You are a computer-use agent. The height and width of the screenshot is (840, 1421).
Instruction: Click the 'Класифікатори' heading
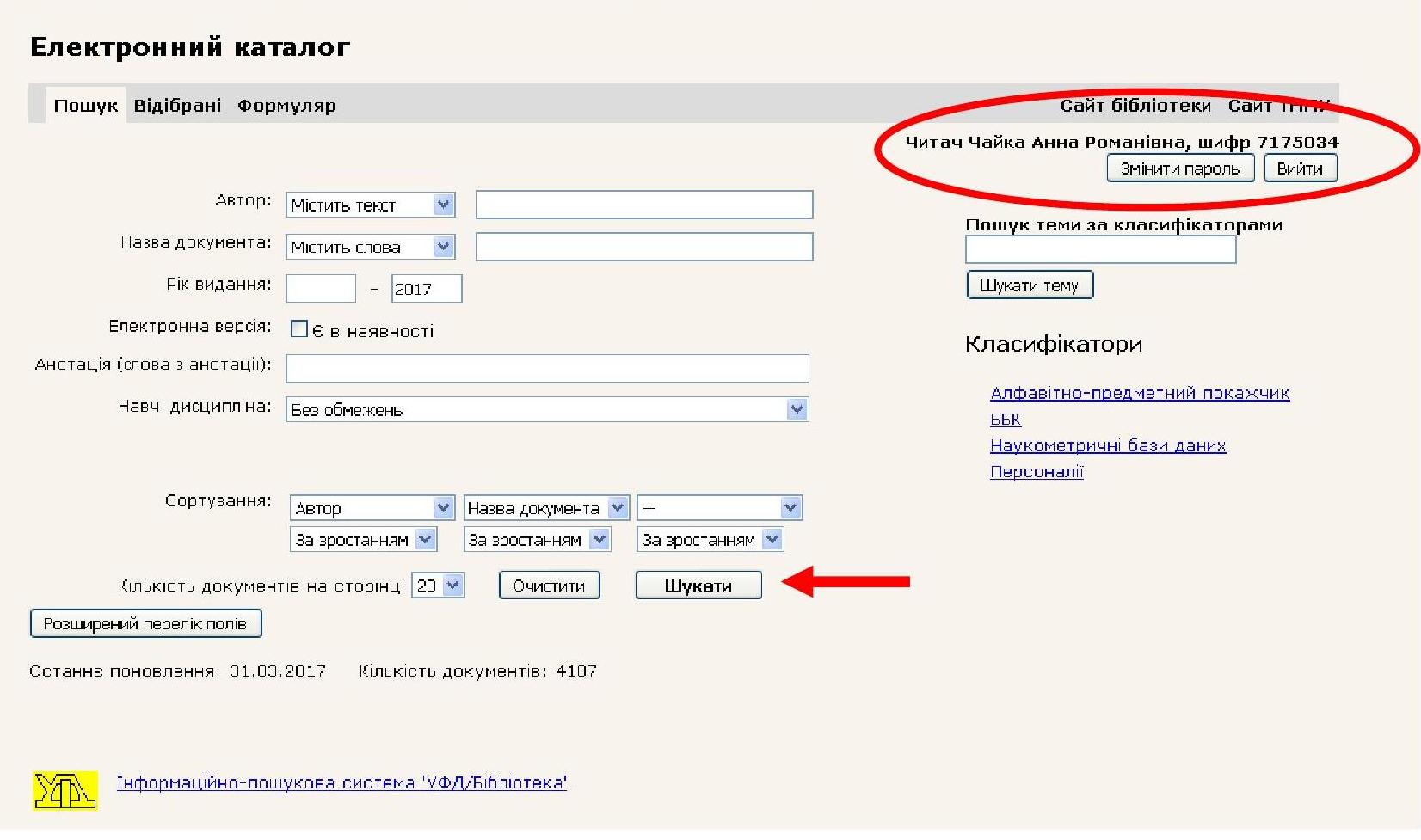tap(1054, 344)
